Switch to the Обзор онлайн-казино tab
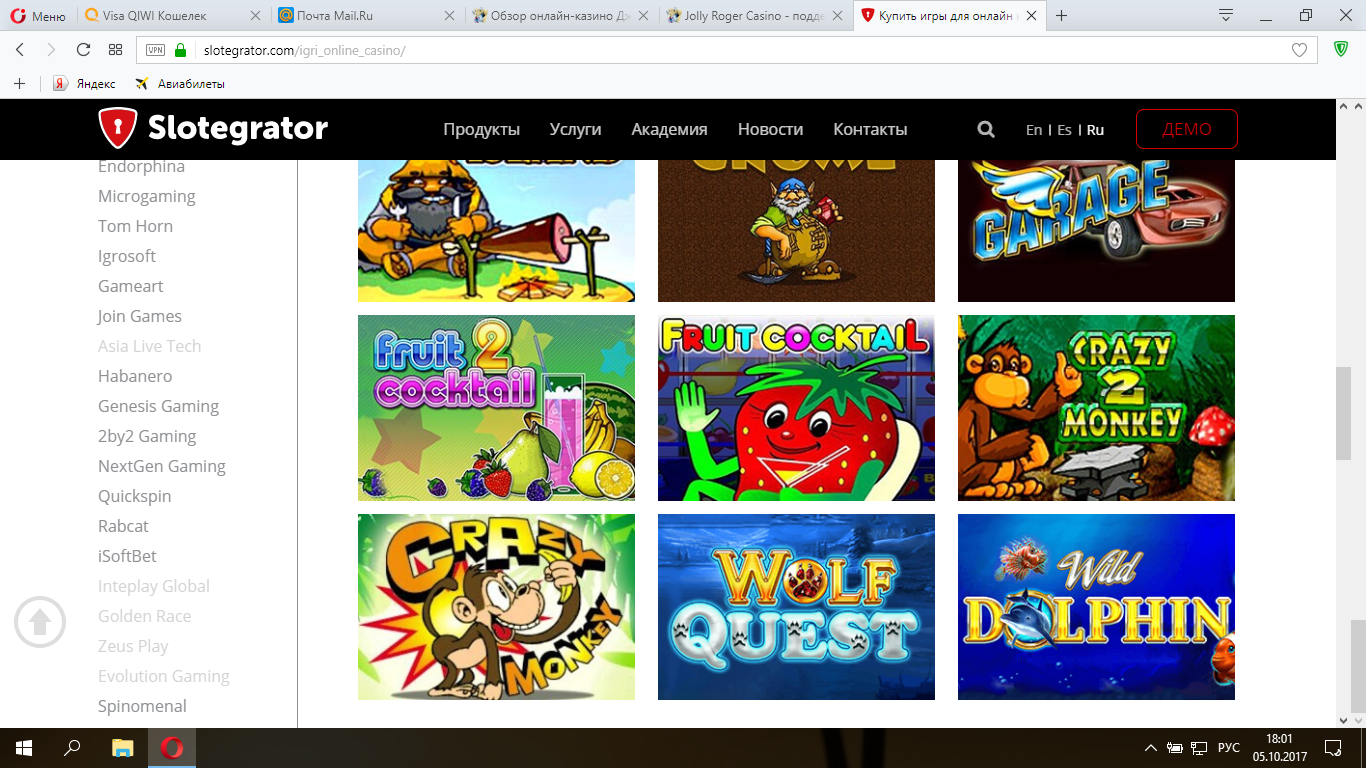This screenshot has width=1366, height=768. [561, 16]
